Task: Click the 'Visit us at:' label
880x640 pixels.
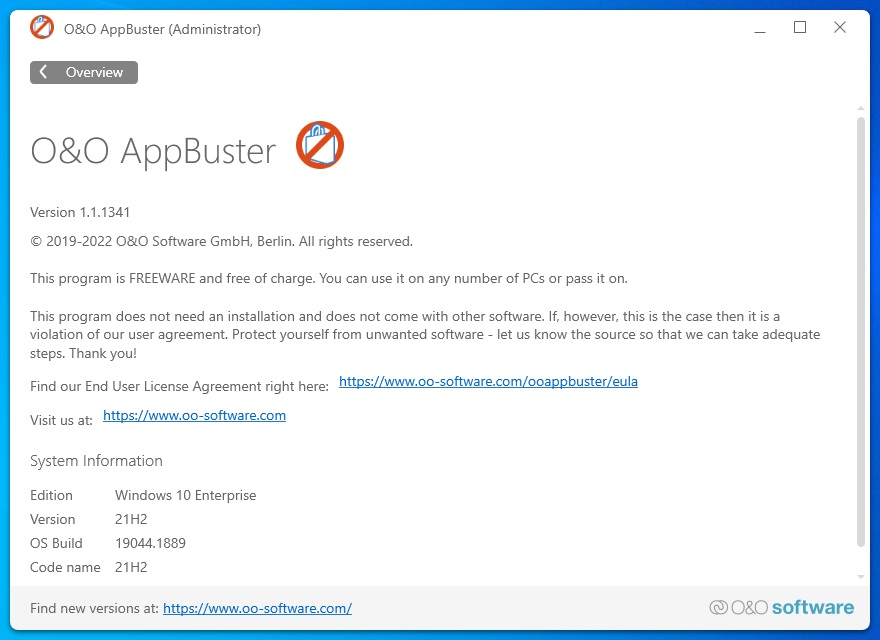Action: tap(61, 420)
